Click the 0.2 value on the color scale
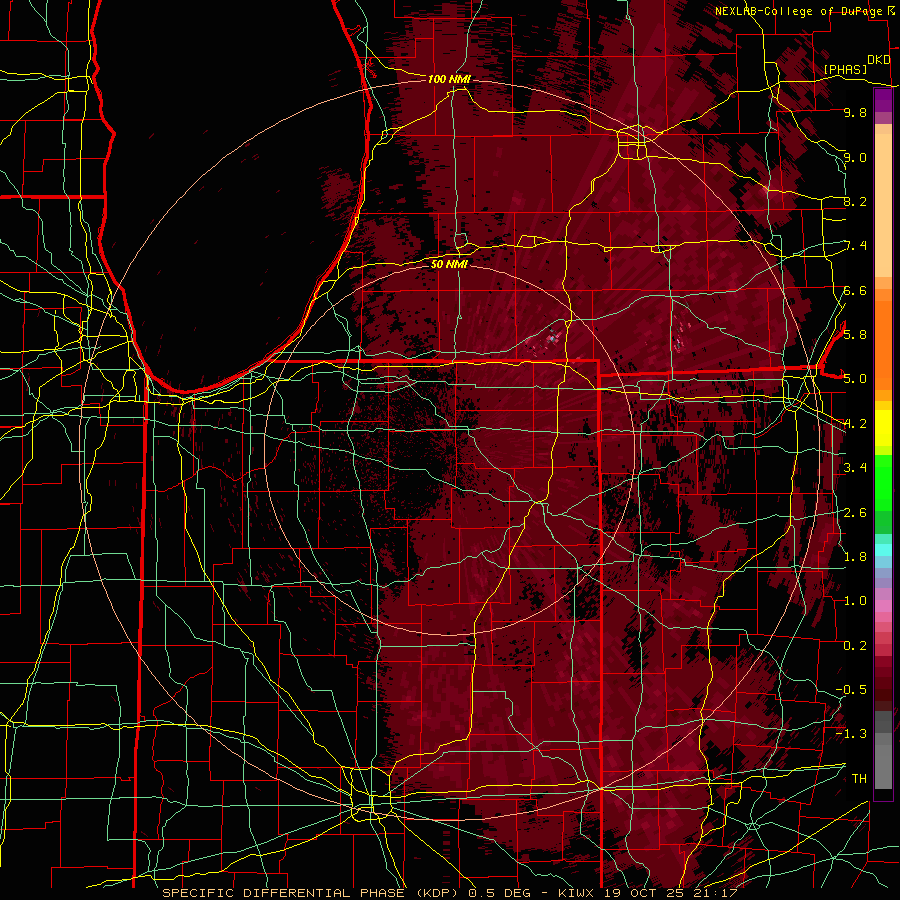This screenshot has width=900, height=900. pyautogui.click(x=855, y=645)
